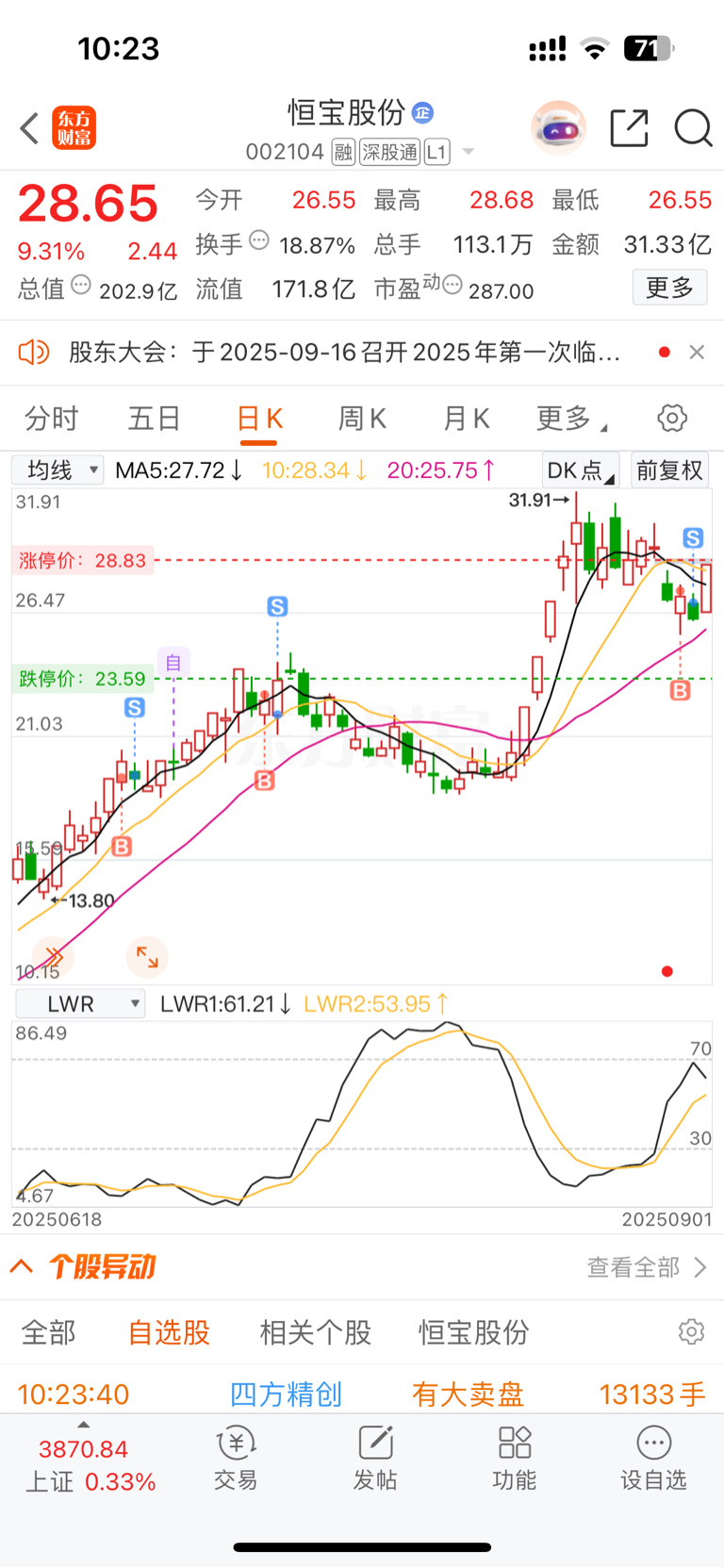Tap the share export icon
The image size is (724, 1568).
point(629,128)
